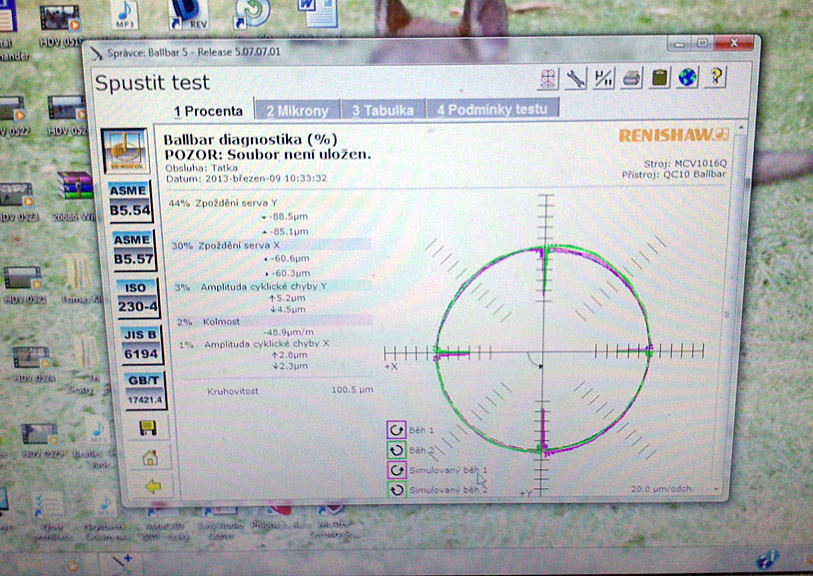The width and height of the screenshot is (813, 576).
Task: Select the Renishaw diagnostics analysis icon
Action: click(124, 150)
